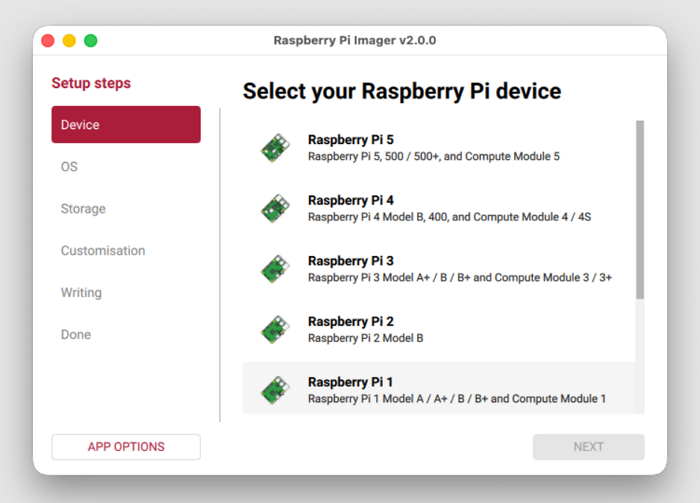Select the Writing step in sidebar
The width and height of the screenshot is (700, 503).
[81, 292]
